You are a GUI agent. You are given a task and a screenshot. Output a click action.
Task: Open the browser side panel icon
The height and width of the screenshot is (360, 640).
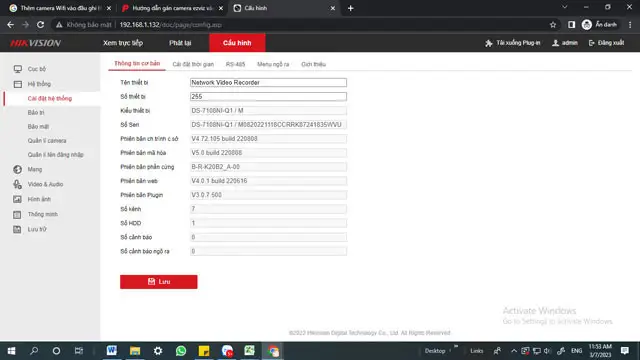click(571, 25)
